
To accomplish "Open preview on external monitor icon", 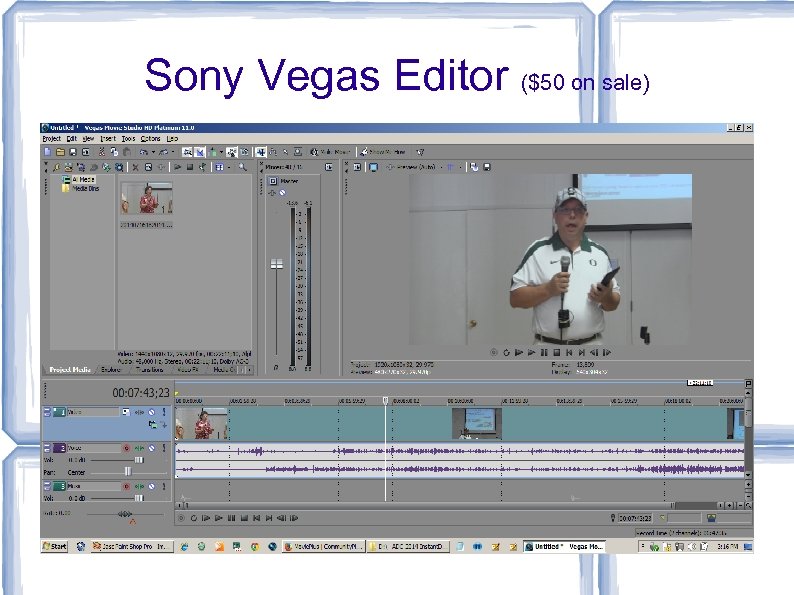I will (373, 167).
